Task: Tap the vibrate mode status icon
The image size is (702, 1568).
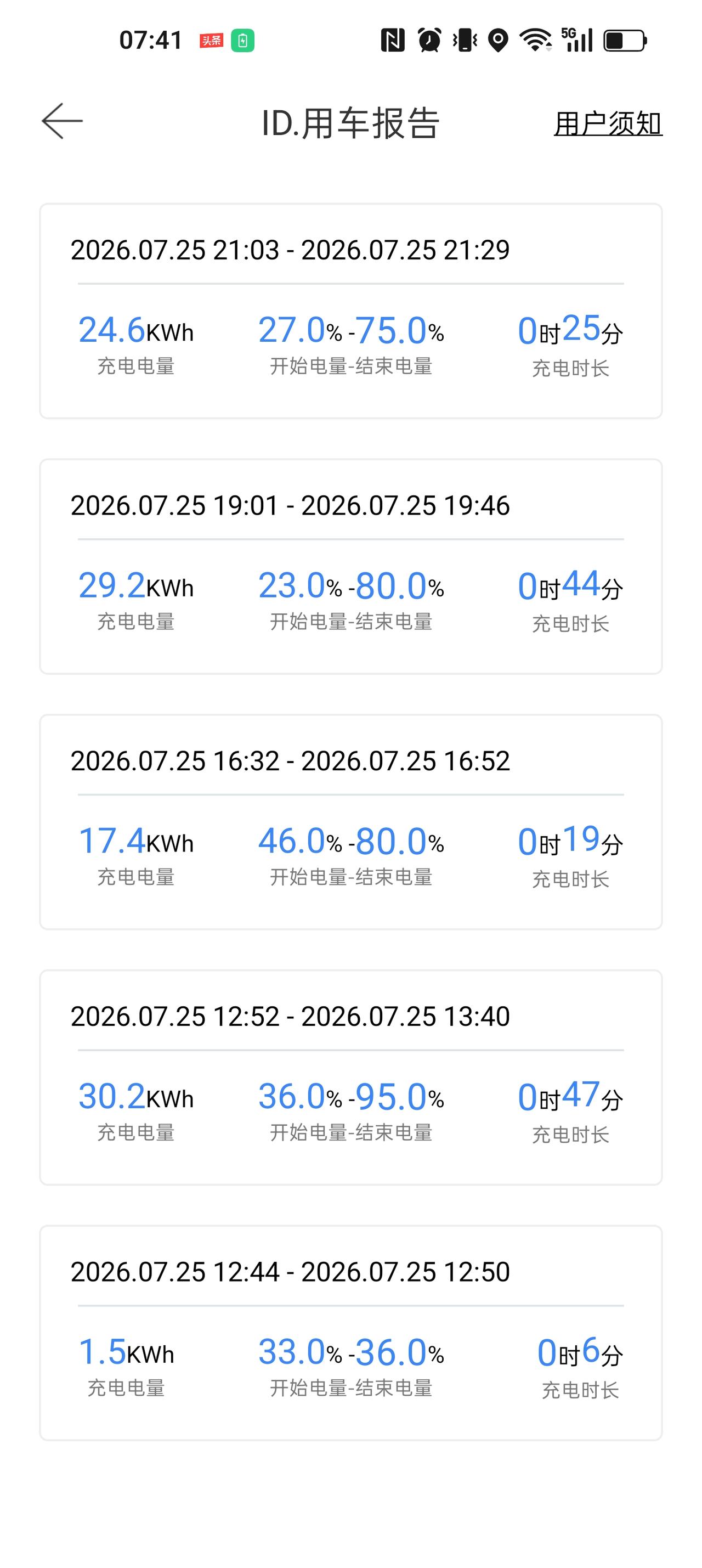Action: [465, 41]
